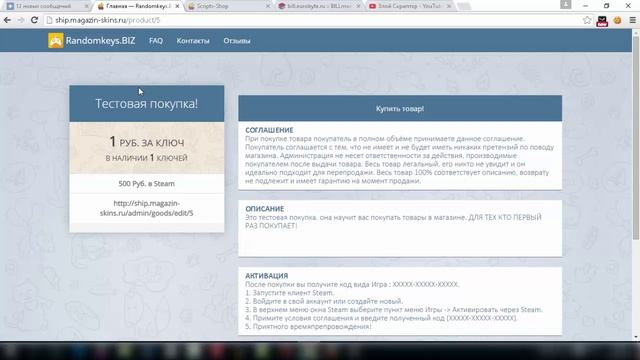
Task: Open the Отзывы reviews page
Action: [x=237, y=41]
